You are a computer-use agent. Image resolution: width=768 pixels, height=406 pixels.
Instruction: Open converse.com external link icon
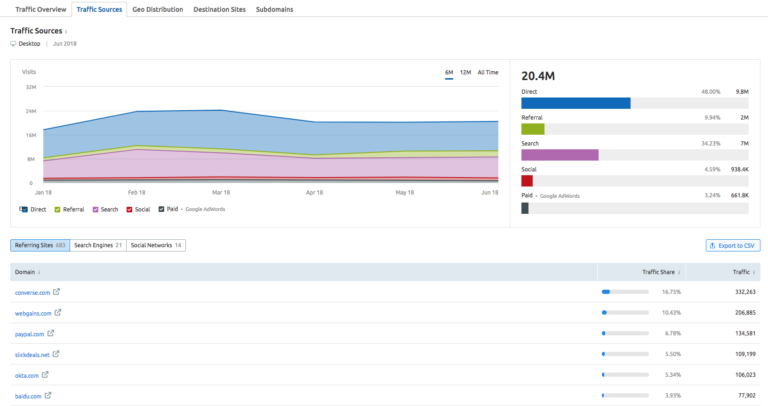point(56,292)
